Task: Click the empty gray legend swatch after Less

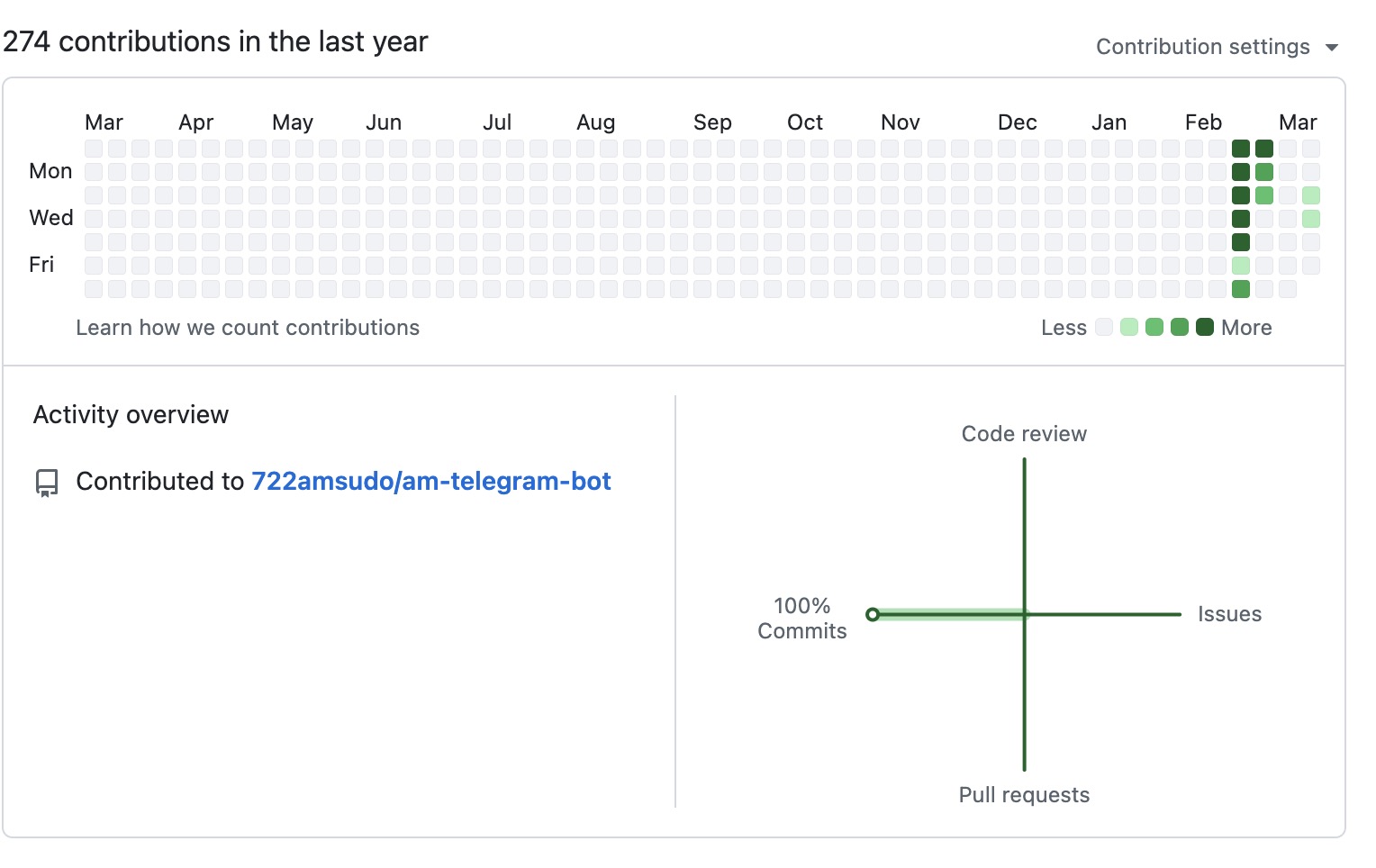Action: 1104,328
